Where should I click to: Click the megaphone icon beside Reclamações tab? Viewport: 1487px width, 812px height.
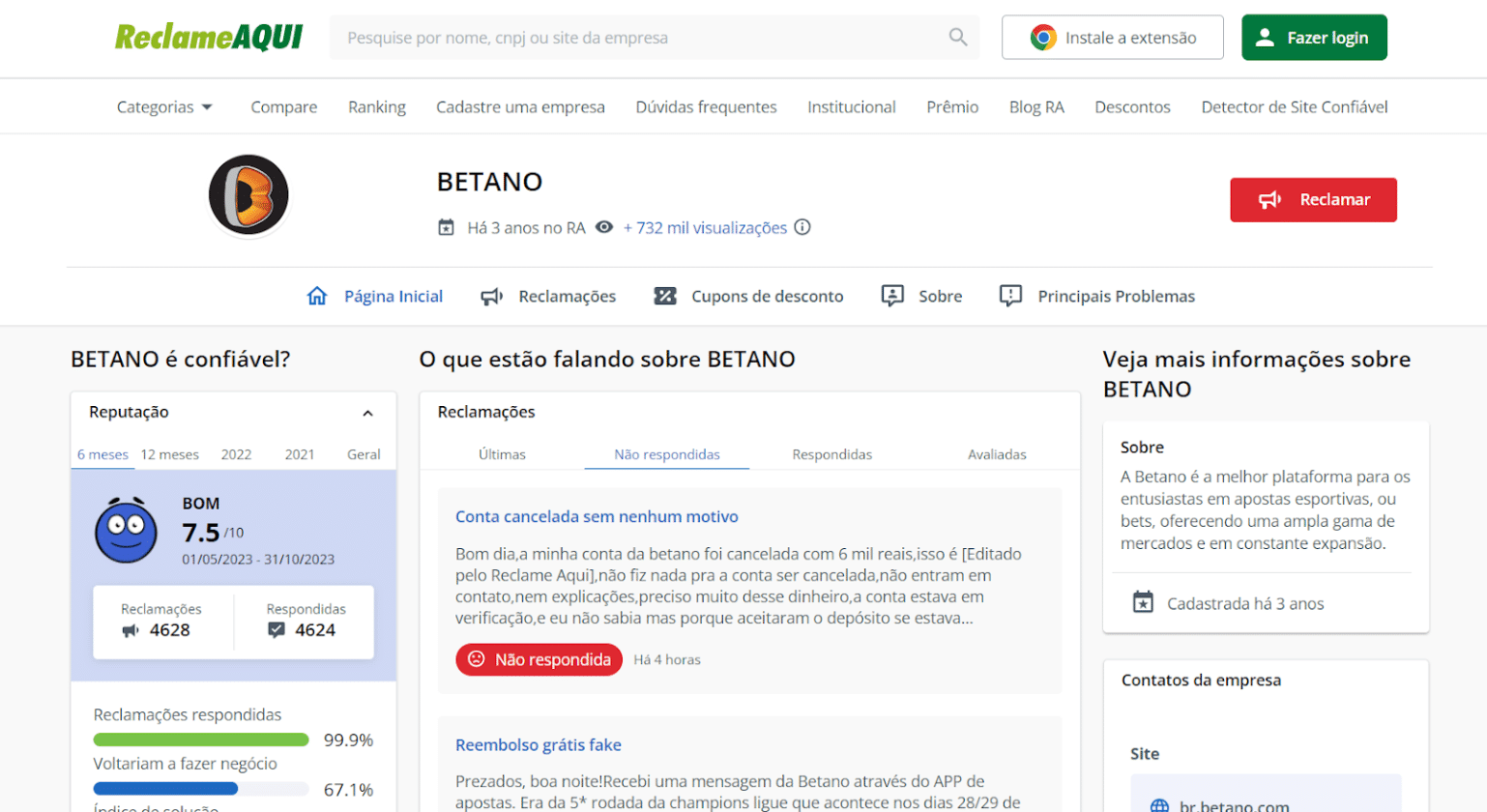[x=492, y=296]
